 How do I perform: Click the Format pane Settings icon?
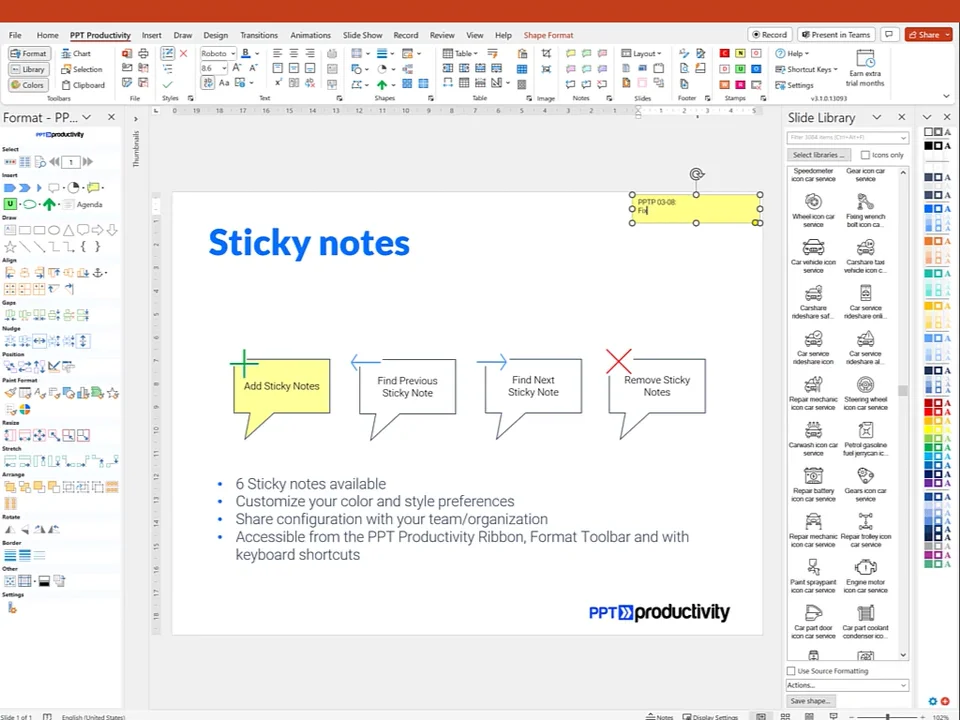(x=12, y=607)
